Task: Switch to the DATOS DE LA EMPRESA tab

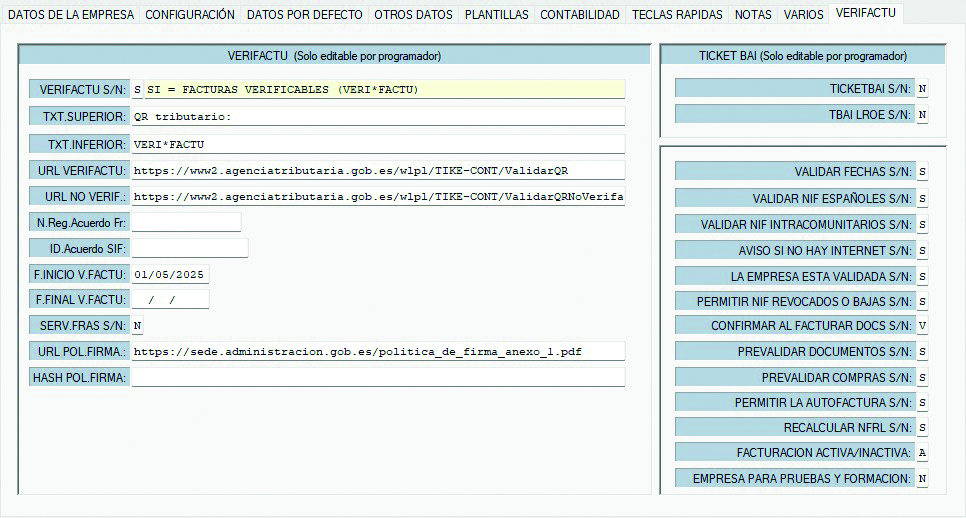Action: point(70,15)
